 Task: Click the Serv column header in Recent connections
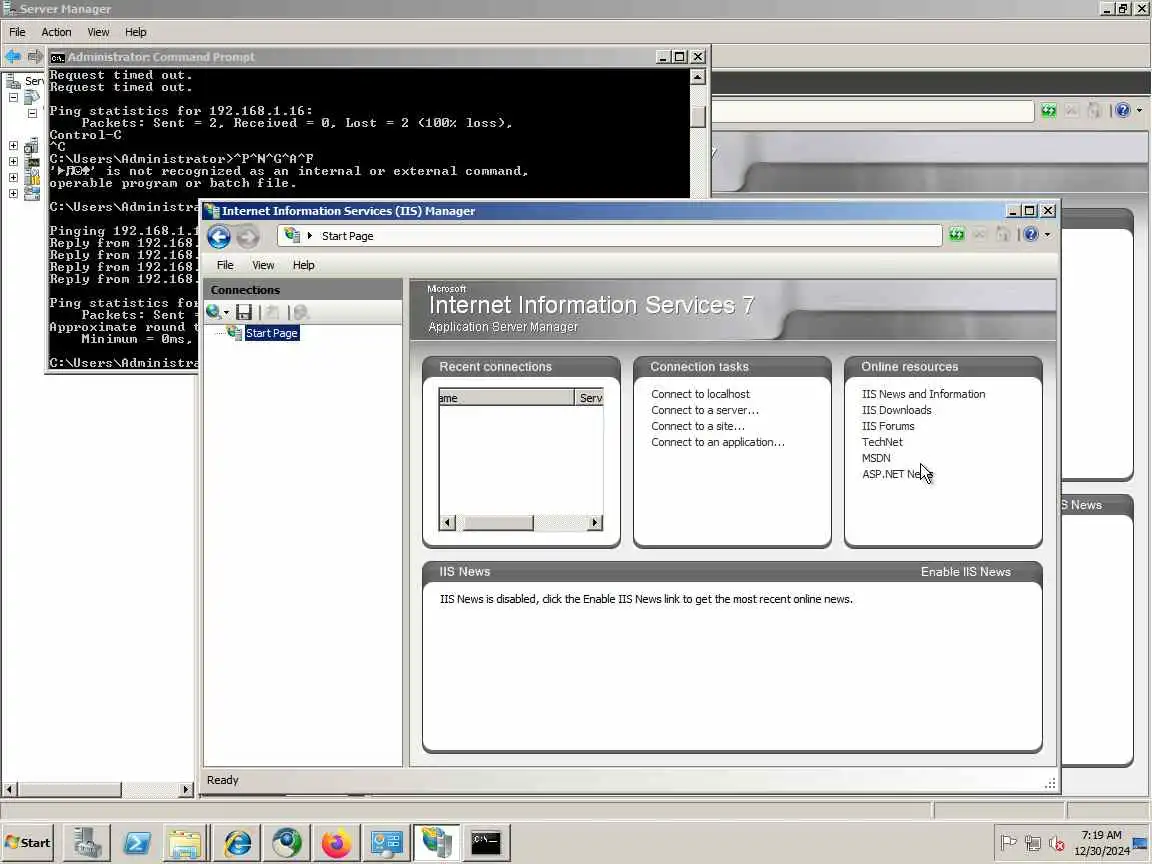tap(589, 398)
